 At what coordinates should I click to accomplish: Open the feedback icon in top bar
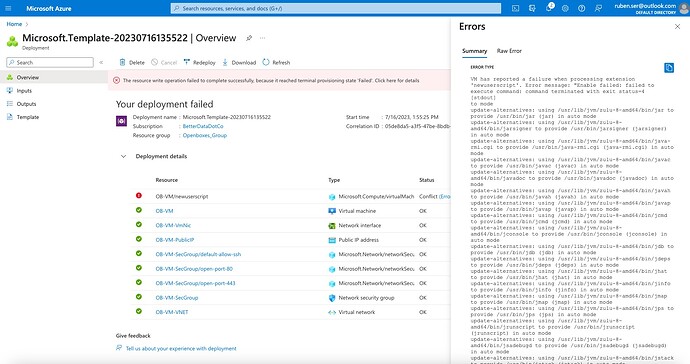[598, 8]
